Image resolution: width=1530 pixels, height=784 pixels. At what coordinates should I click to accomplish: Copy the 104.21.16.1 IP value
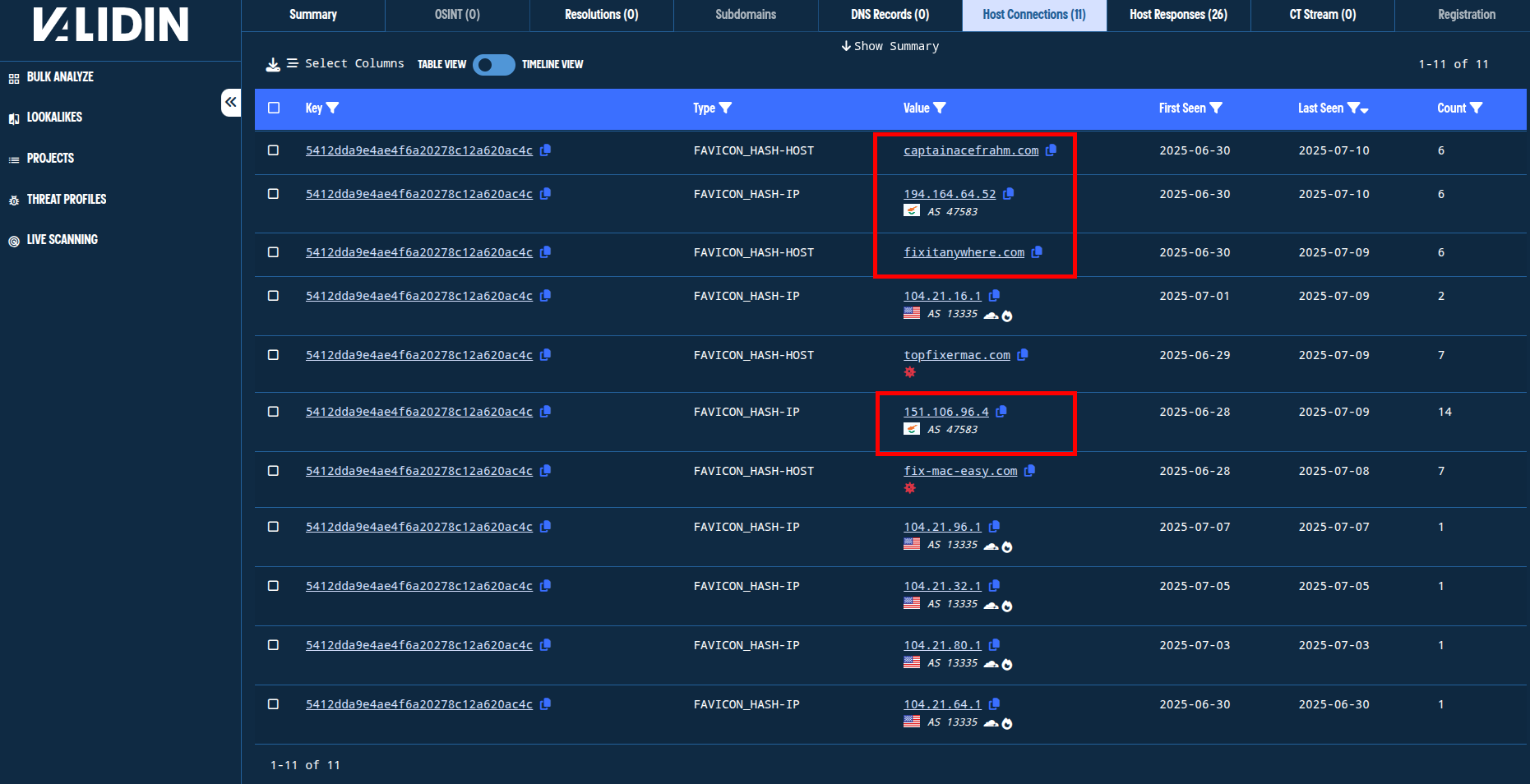coord(994,296)
